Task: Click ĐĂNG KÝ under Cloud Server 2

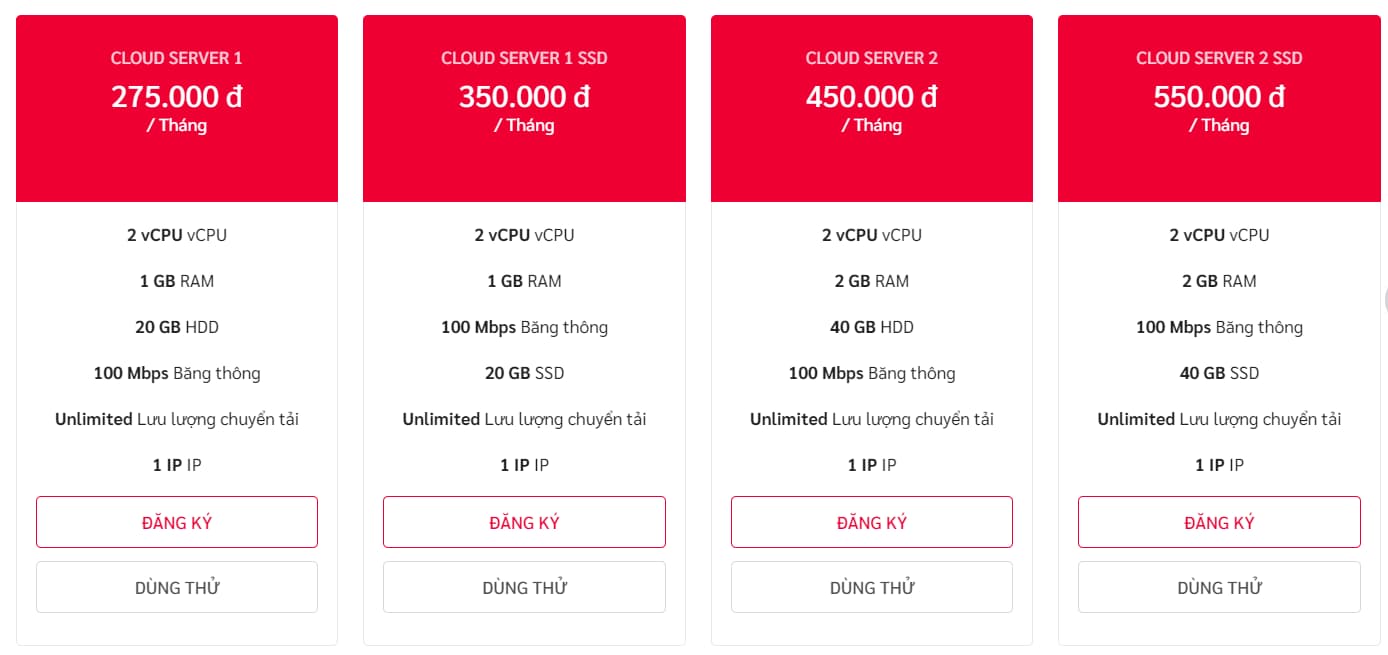Action: coord(872,522)
